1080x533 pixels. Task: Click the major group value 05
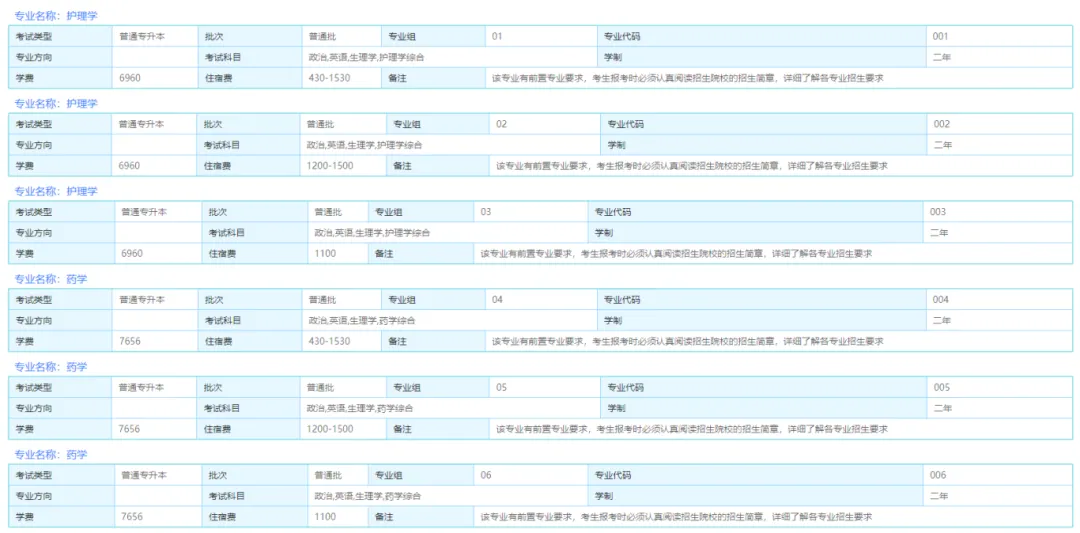click(501, 388)
